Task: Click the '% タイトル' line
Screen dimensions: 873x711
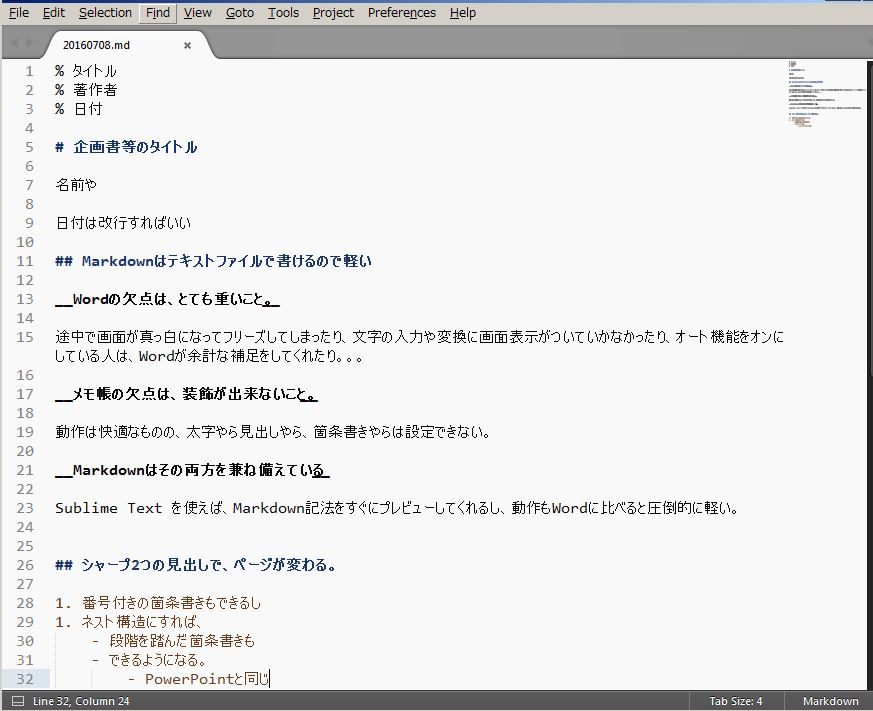Action: (x=86, y=71)
